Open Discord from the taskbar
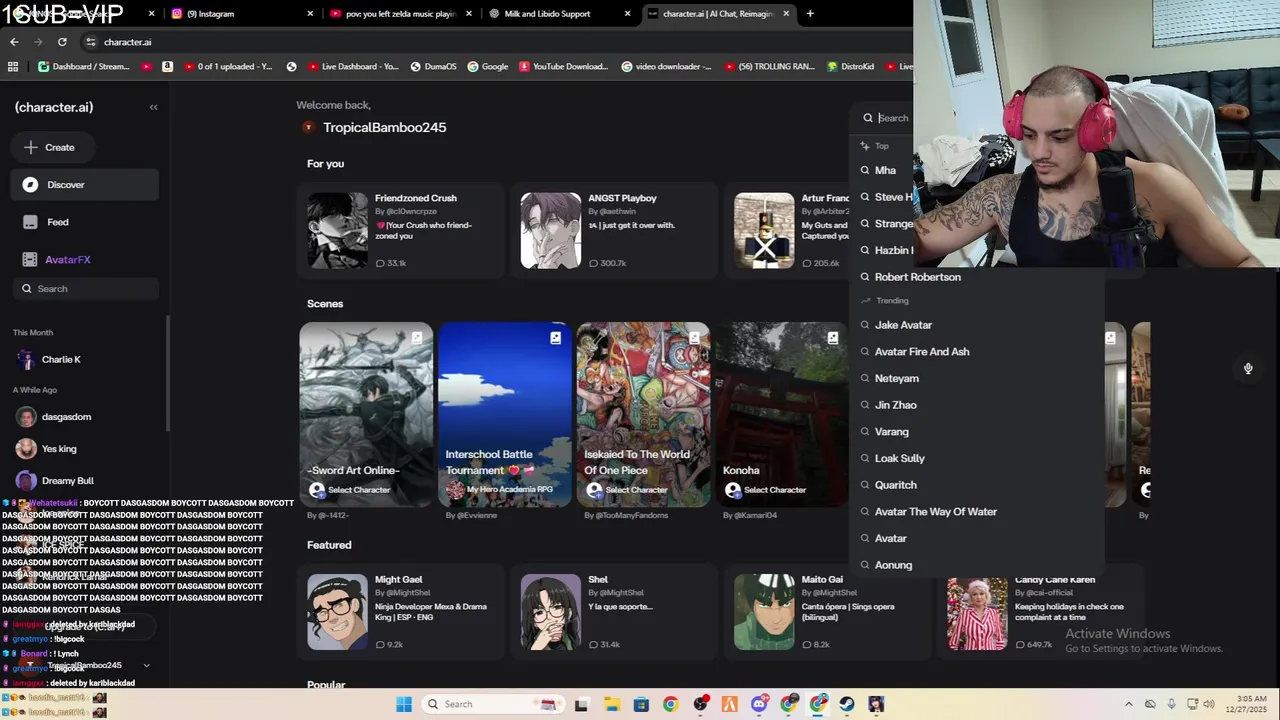This screenshot has height=720, width=1280. click(x=759, y=704)
